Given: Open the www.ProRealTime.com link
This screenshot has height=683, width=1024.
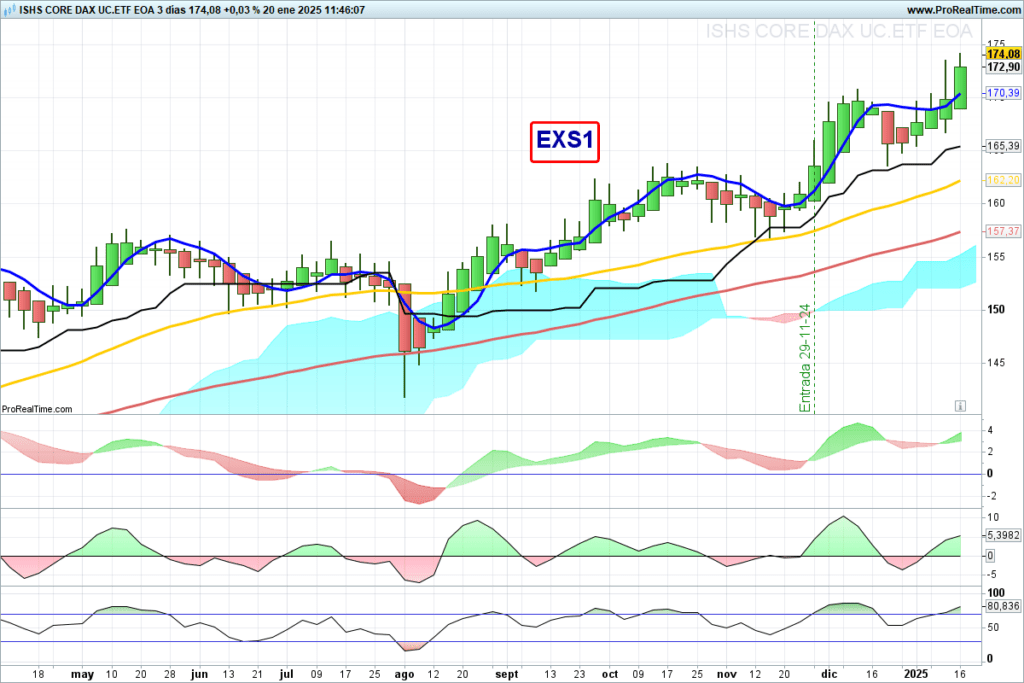Looking at the screenshot, I should coord(963,10).
